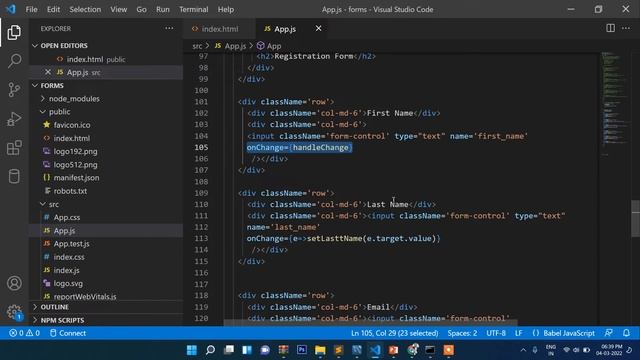Open the Source Control view
Screen dimensions: 640x360
(14, 89)
